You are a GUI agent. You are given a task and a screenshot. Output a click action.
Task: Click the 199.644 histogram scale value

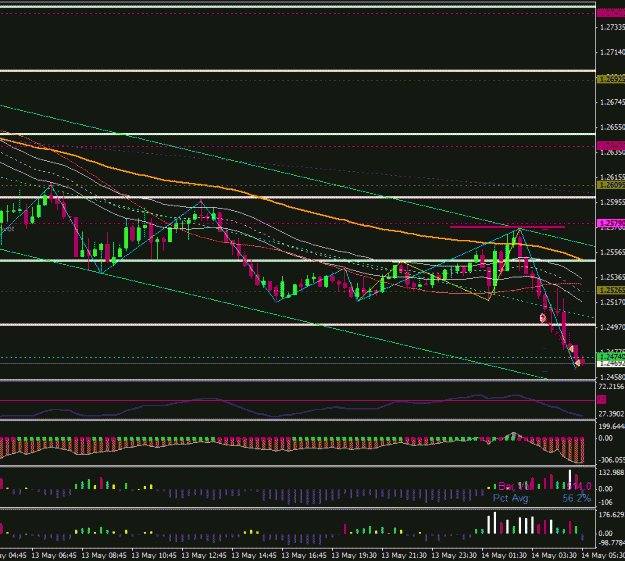[611, 426]
